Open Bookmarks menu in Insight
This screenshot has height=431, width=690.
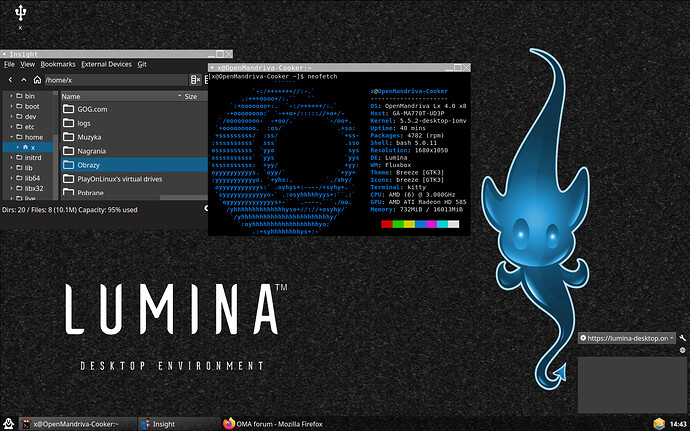coord(58,64)
